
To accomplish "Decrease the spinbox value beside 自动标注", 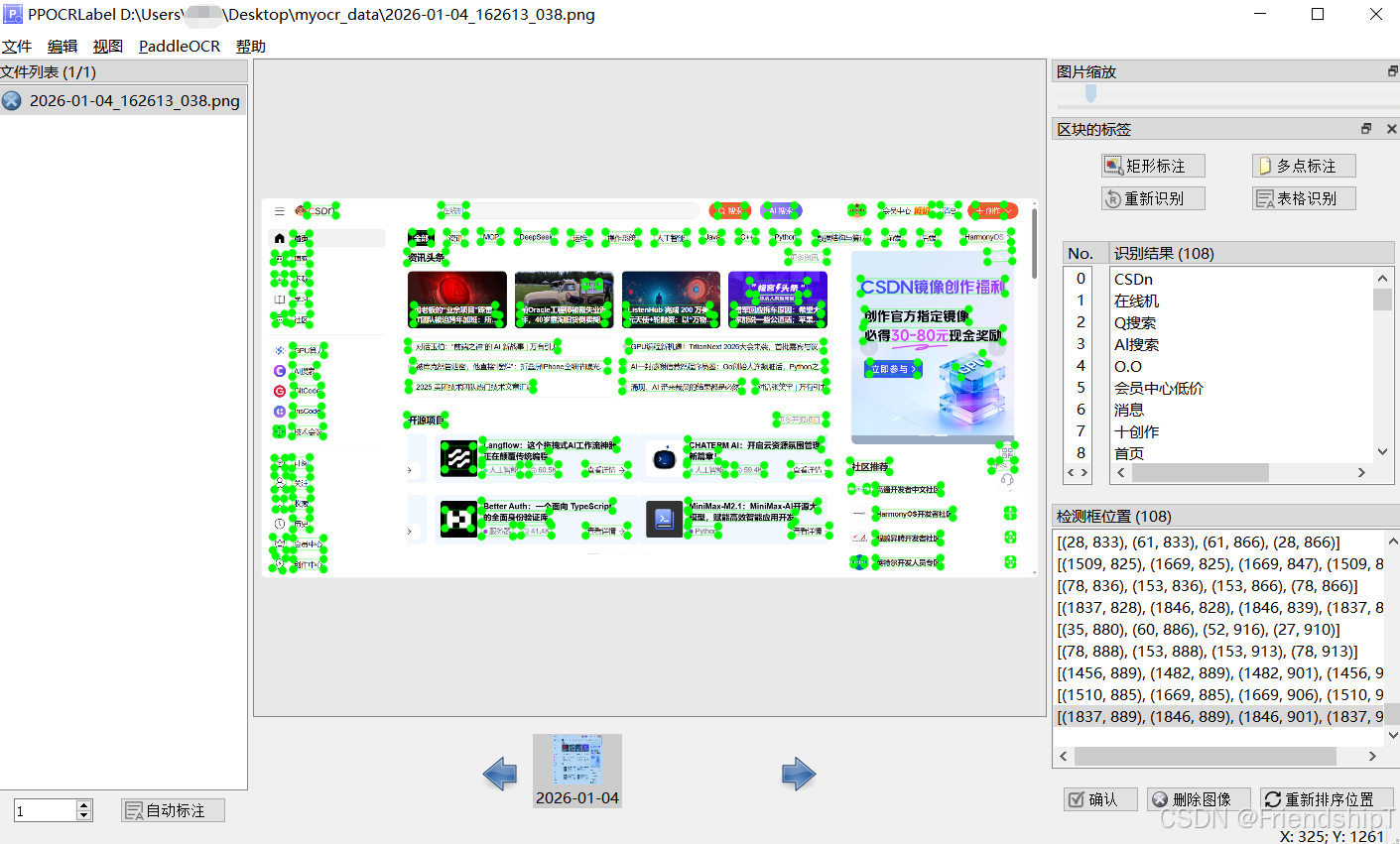I will click(84, 815).
